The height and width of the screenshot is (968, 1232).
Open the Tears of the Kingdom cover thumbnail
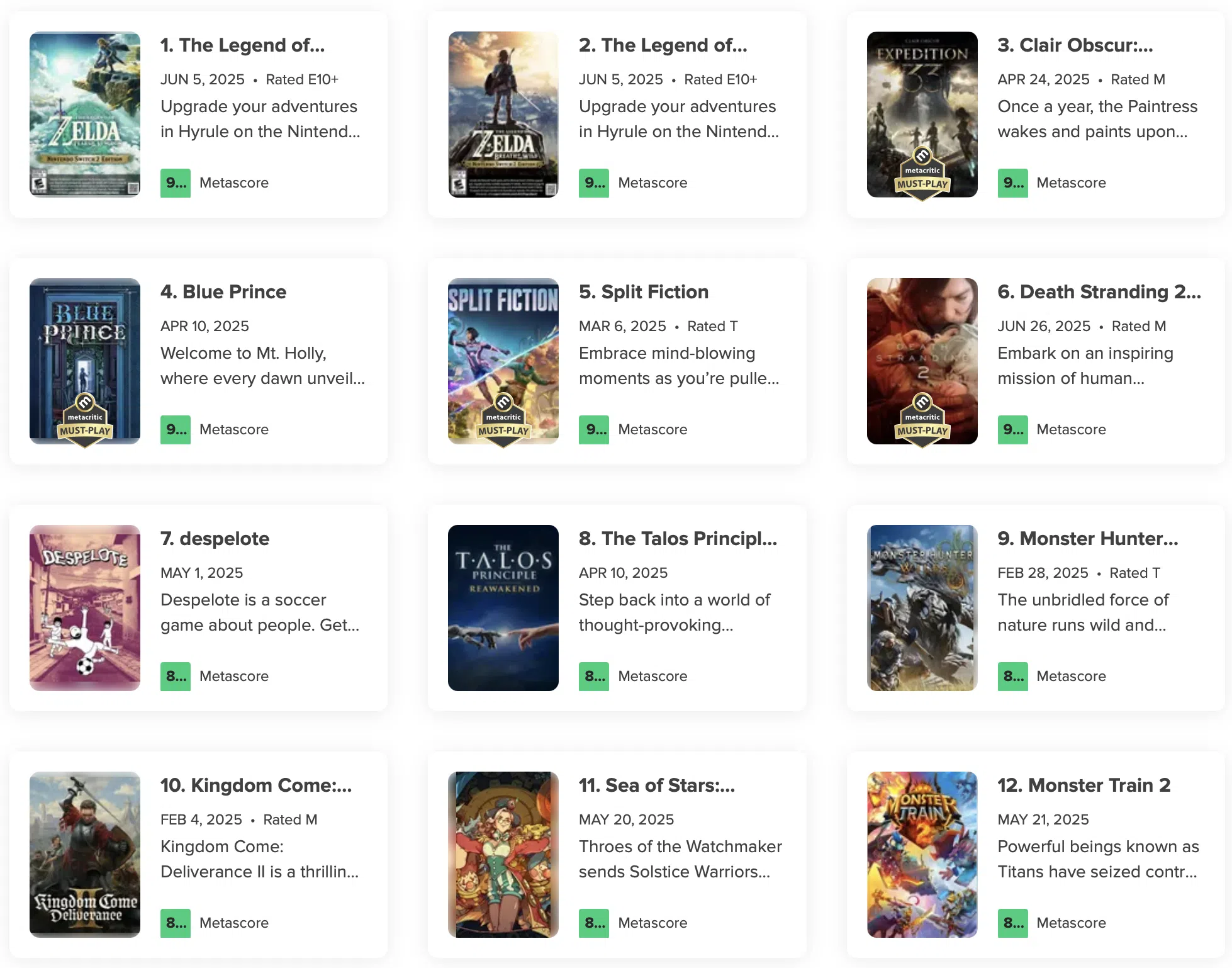click(x=85, y=115)
